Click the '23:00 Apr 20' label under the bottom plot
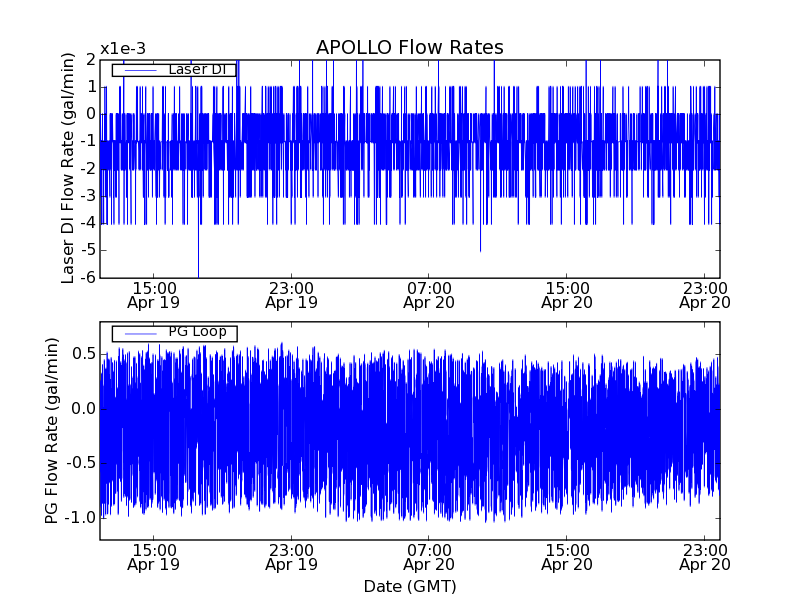Image resolution: width=800 pixels, height=600 pixels. click(x=705, y=558)
